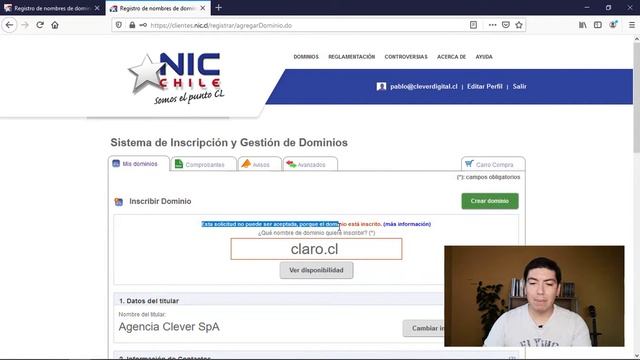Log out with the Salir link
The height and width of the screenshot is (360, 640).
pyautogui.click(x=520, y=87)
